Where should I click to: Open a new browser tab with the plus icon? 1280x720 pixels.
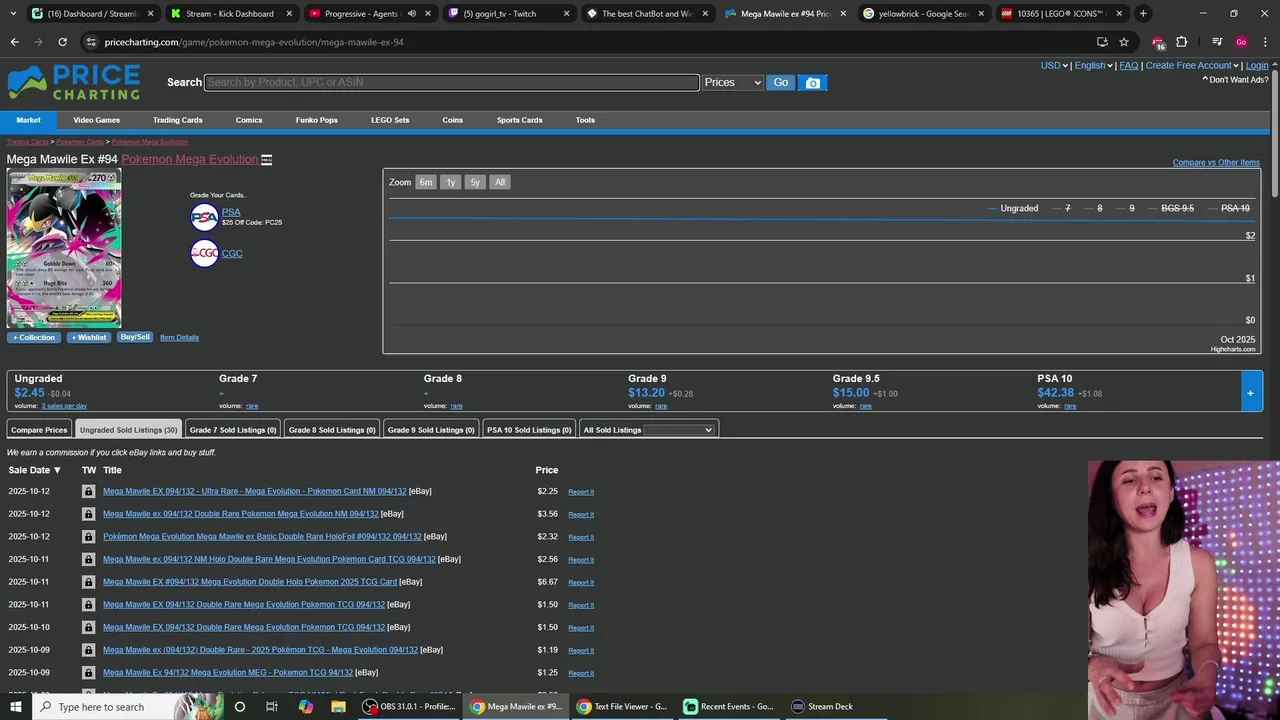tap(1143, 14)
